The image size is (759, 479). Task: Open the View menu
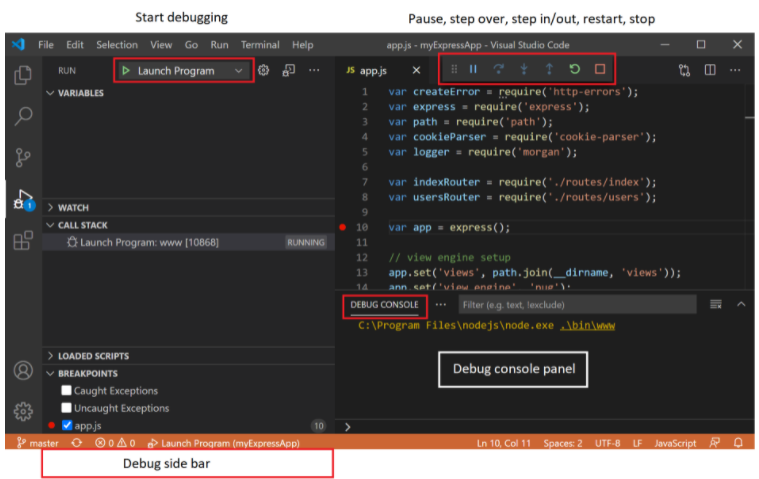pyautogui.click(x=161, y=45)
